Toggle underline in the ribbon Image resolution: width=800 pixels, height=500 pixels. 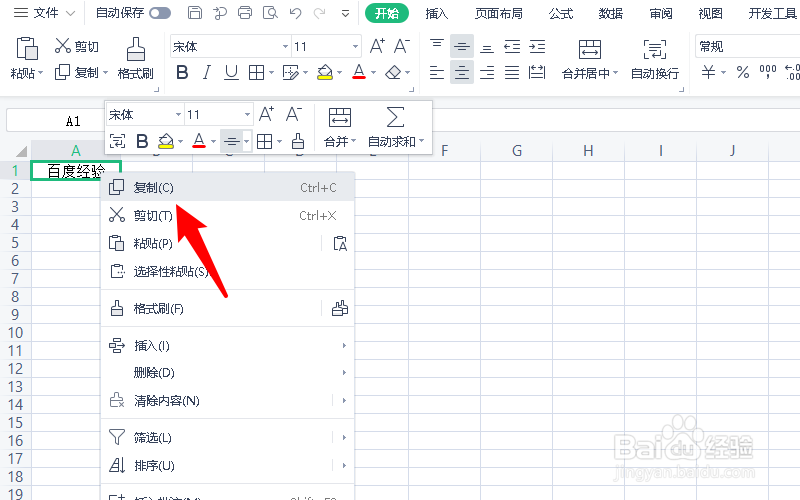pyautogui.click(x=231, y=72)
